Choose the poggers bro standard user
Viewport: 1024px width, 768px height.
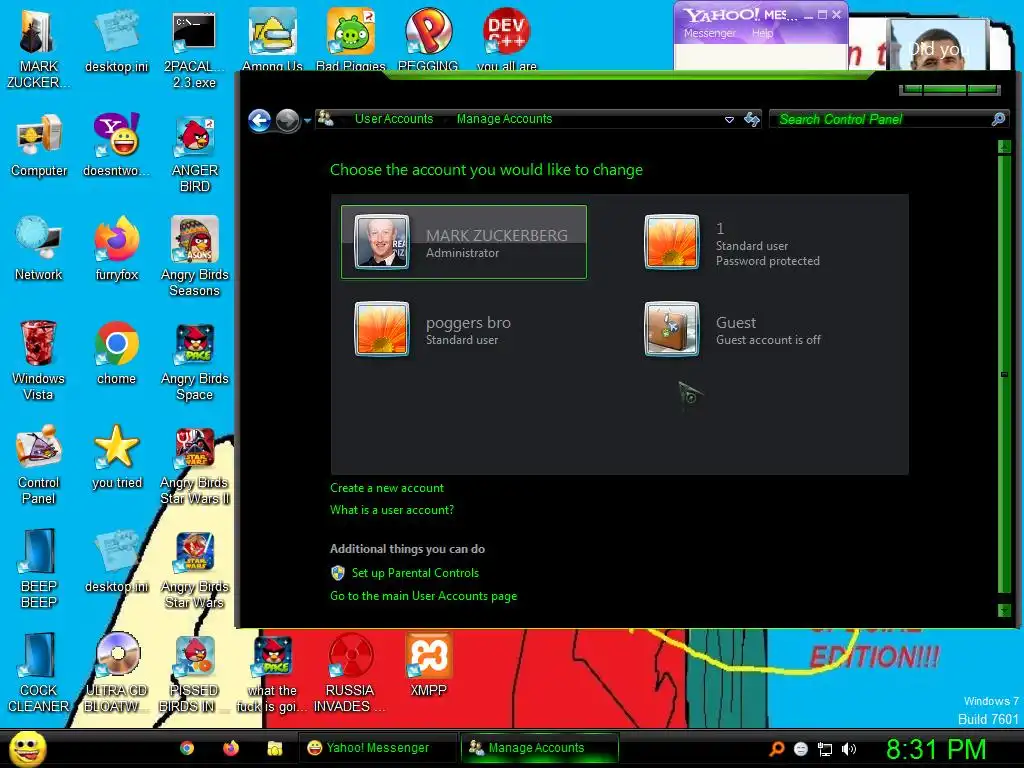coord(433,330)
